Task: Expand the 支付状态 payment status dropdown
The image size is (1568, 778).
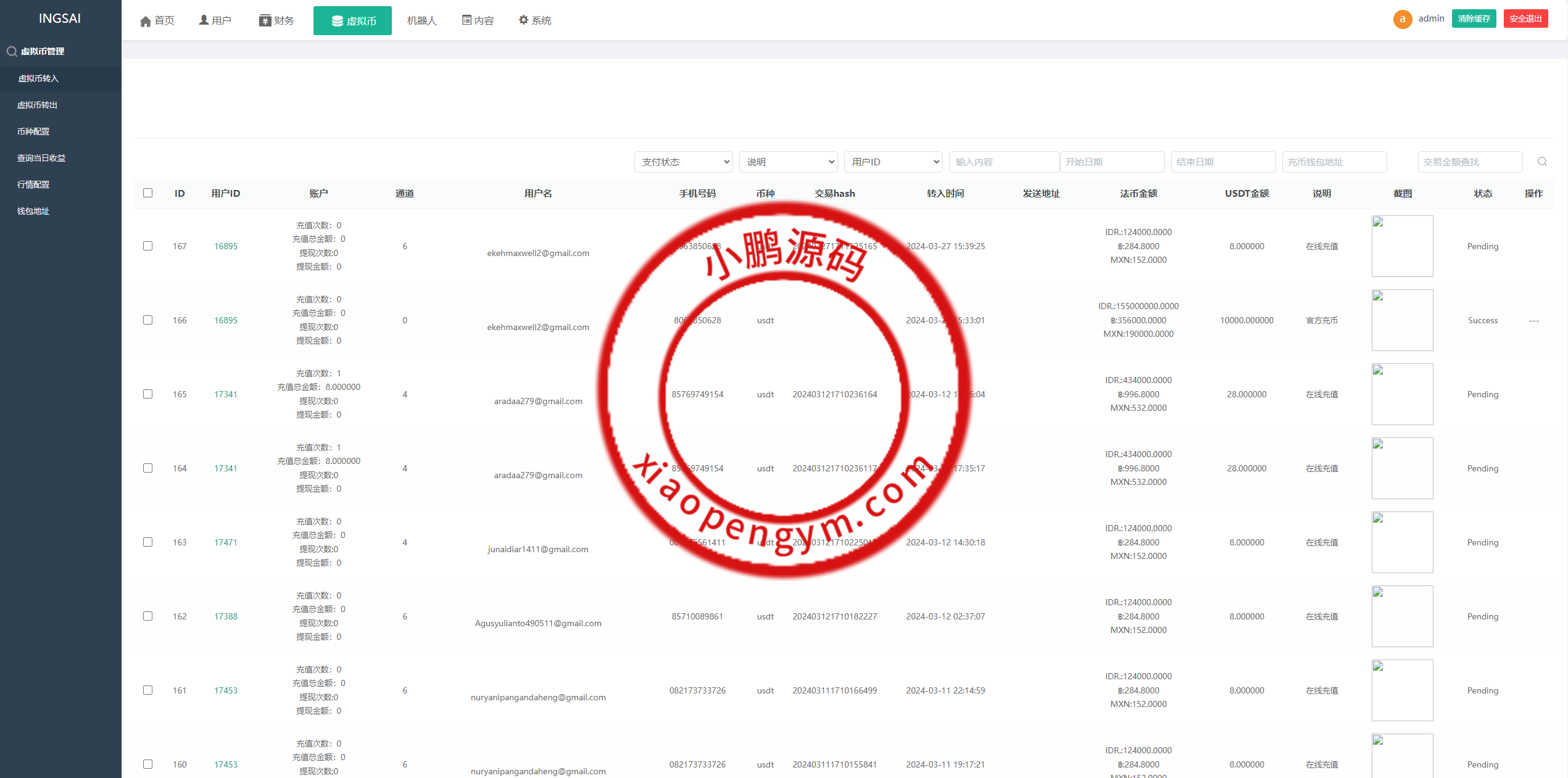Action: 683,162
